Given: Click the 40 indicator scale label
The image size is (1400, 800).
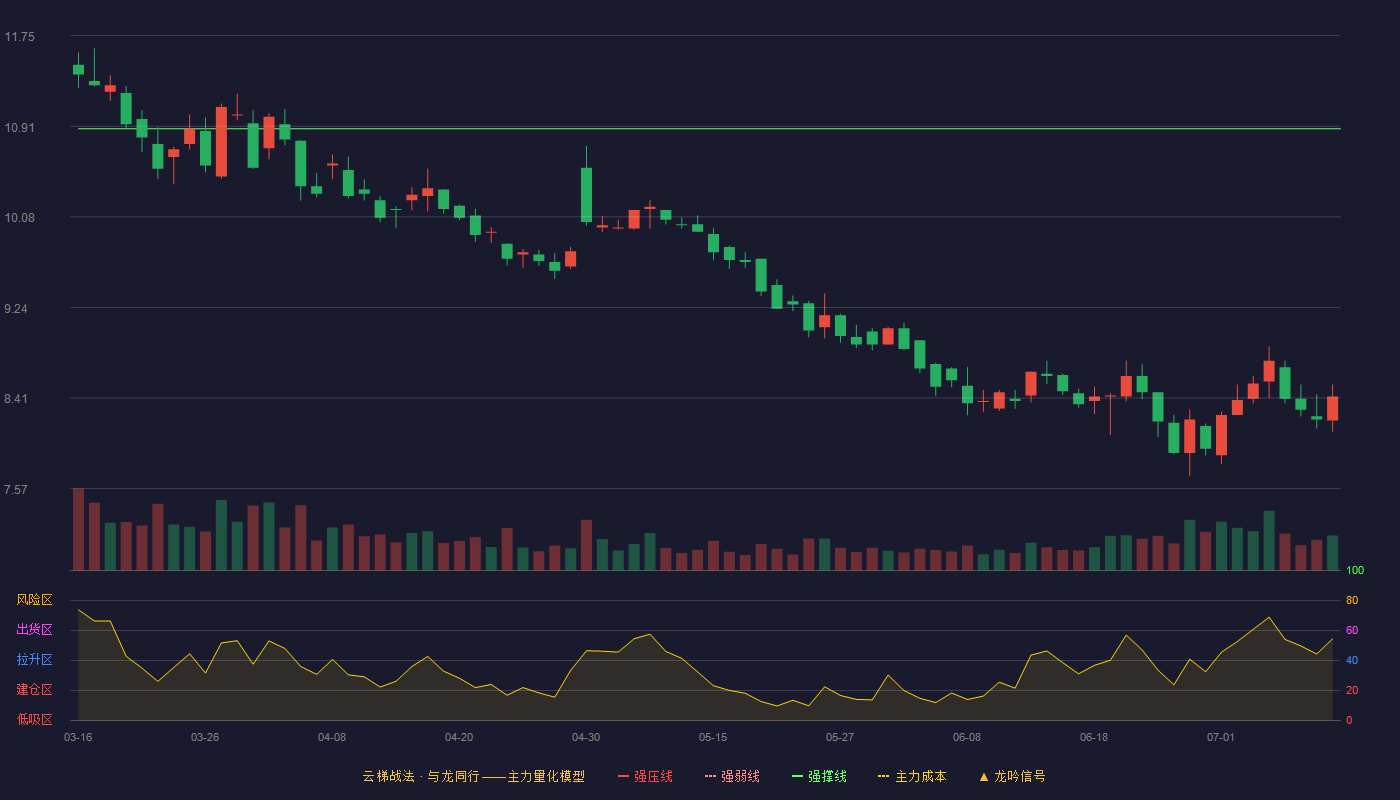Looking at the screenshot, I should [1352, 661].
